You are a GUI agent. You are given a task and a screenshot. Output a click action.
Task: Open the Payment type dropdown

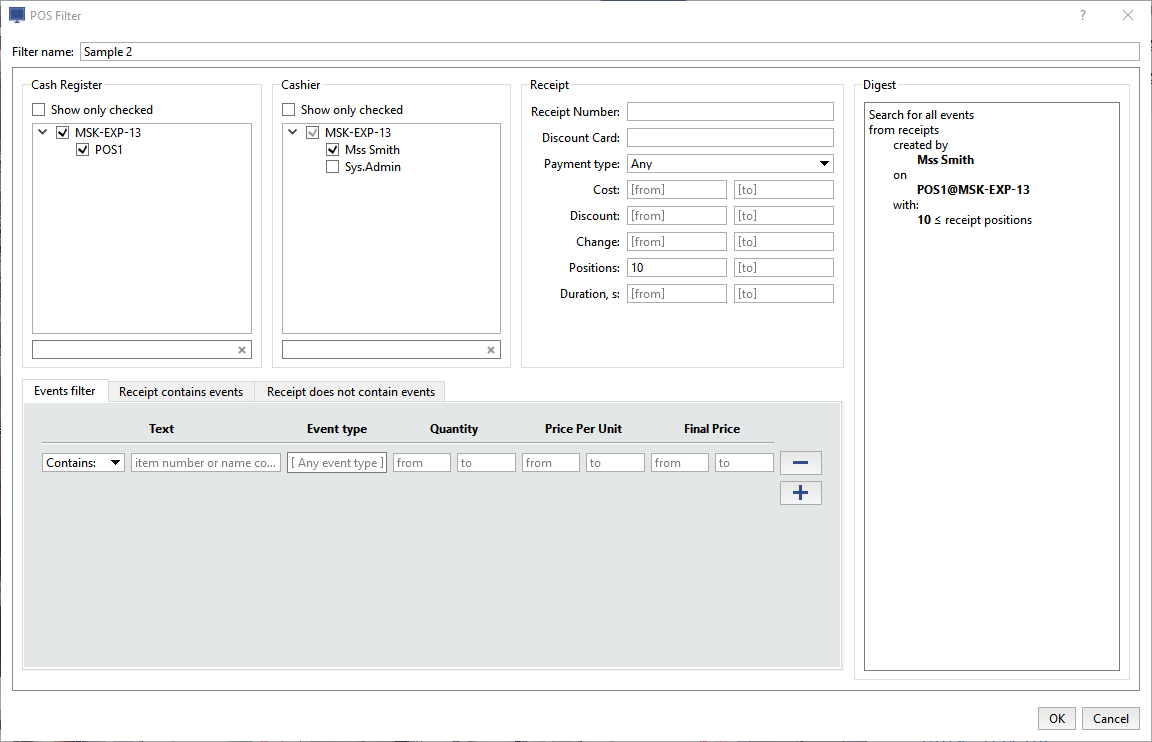coord(730,164)
